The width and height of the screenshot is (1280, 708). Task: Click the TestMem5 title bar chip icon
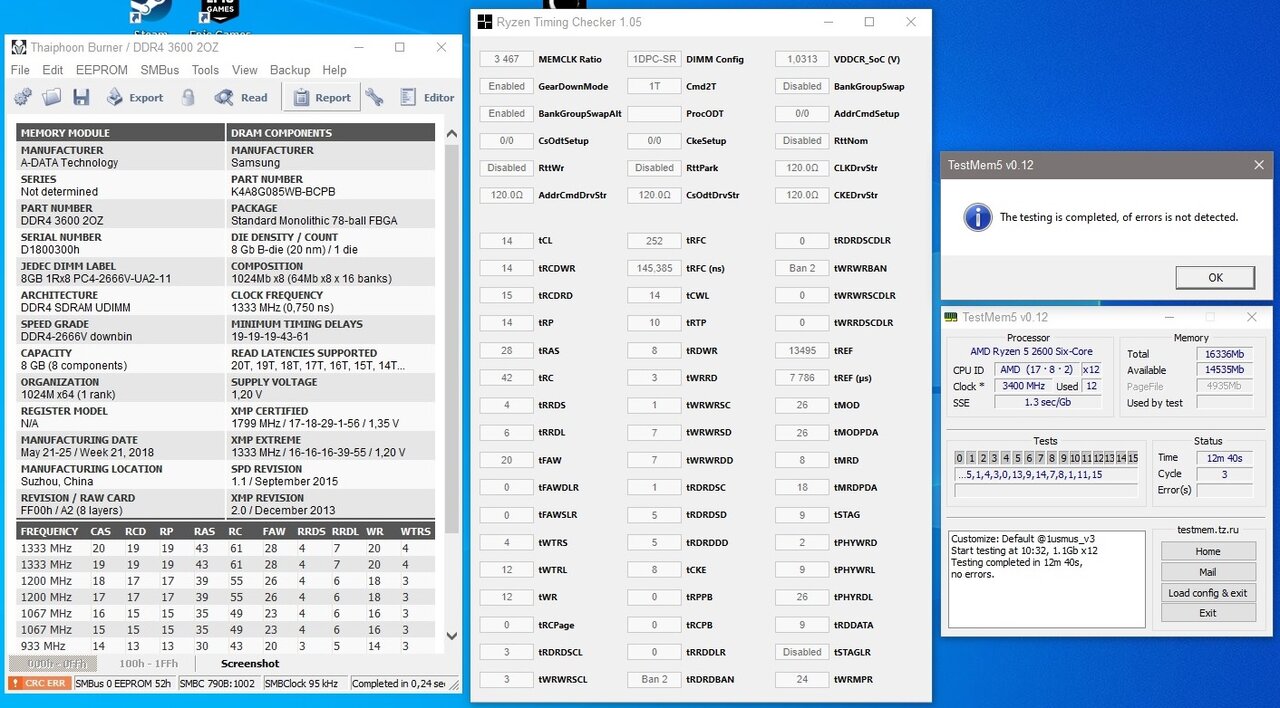(x=951, y=317)
